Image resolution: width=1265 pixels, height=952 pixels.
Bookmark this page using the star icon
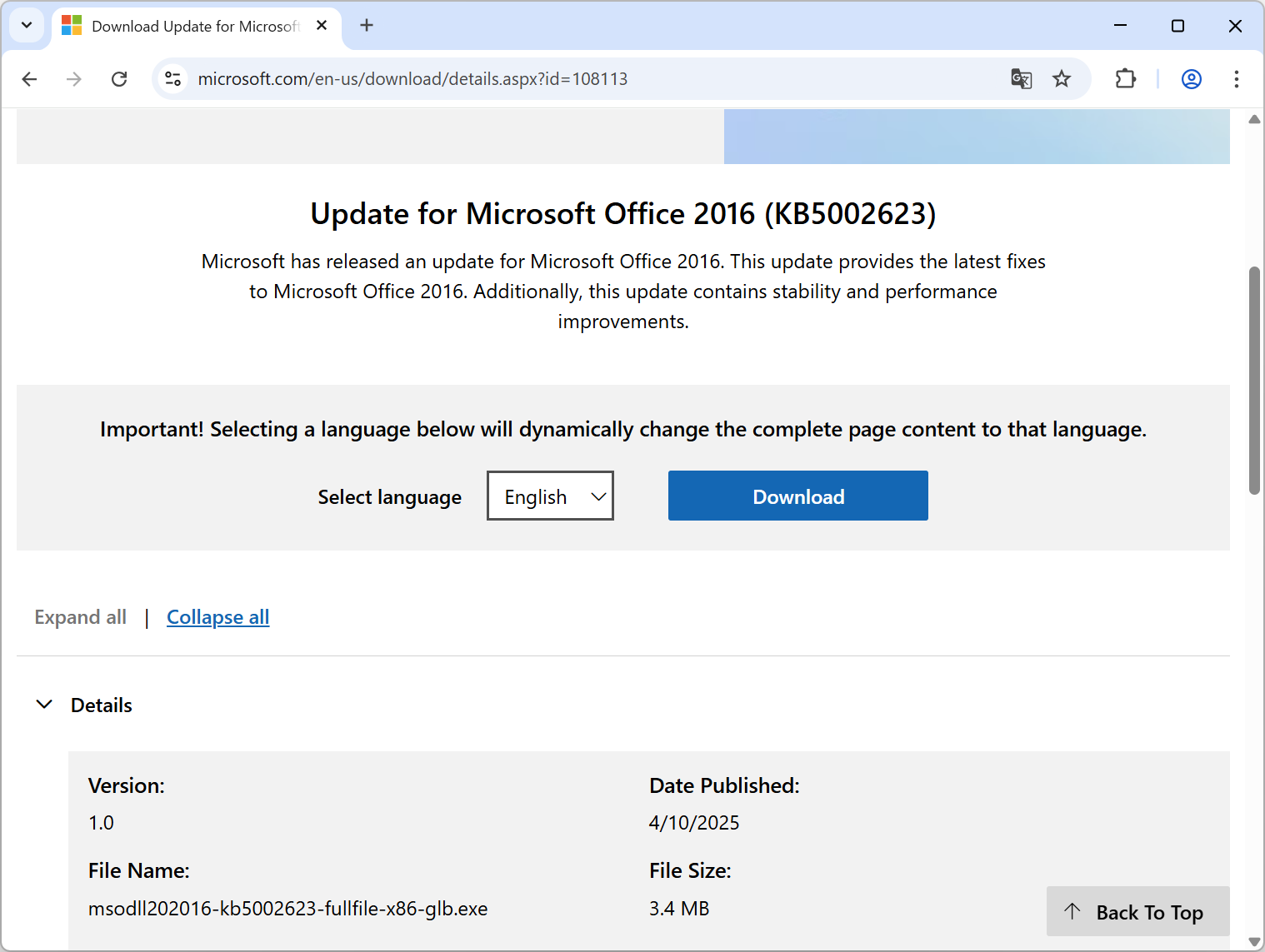coord(1062,78)
